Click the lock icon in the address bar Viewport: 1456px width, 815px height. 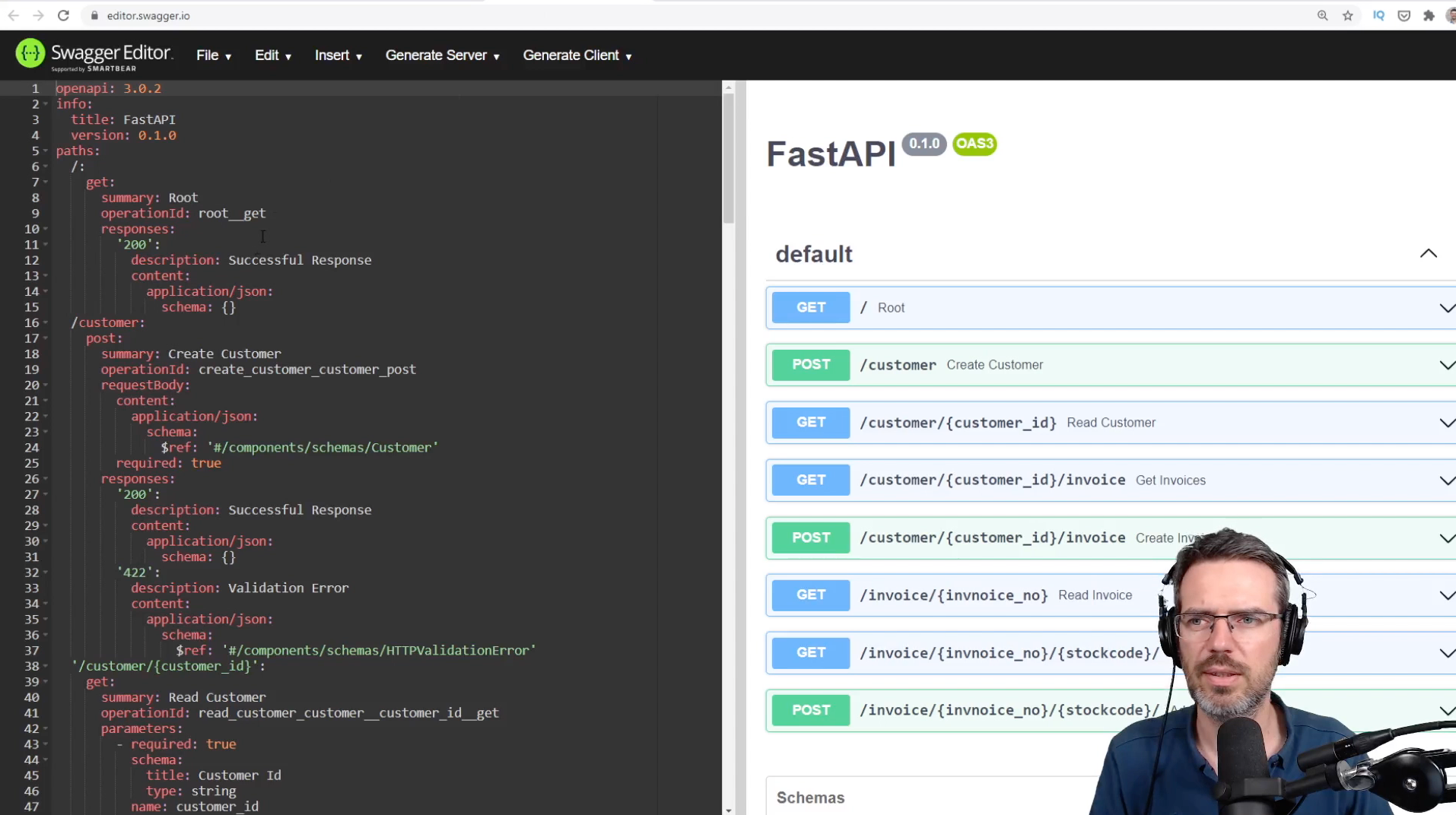[94, 15]
